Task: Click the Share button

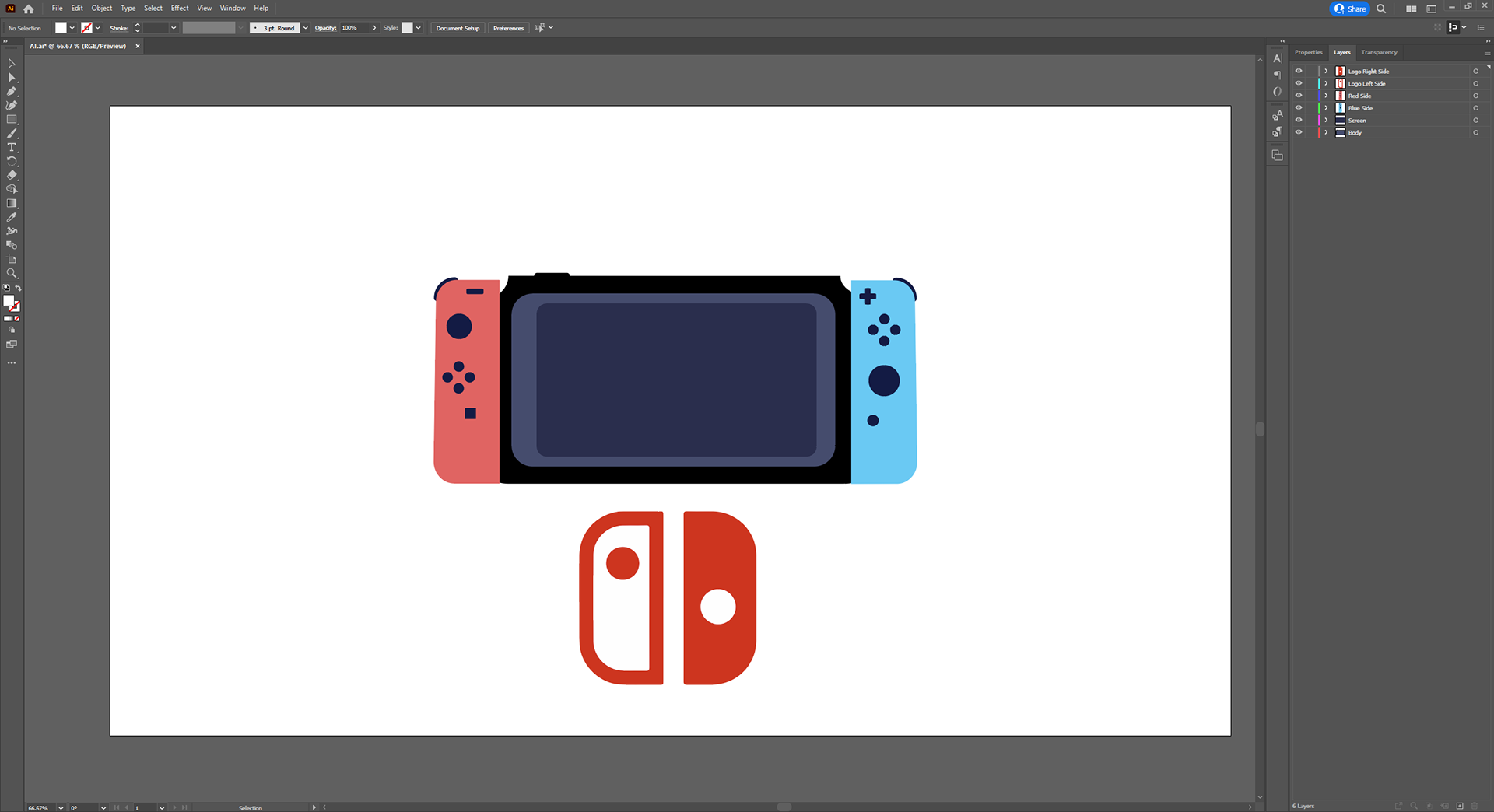Action: [1350, 9]
